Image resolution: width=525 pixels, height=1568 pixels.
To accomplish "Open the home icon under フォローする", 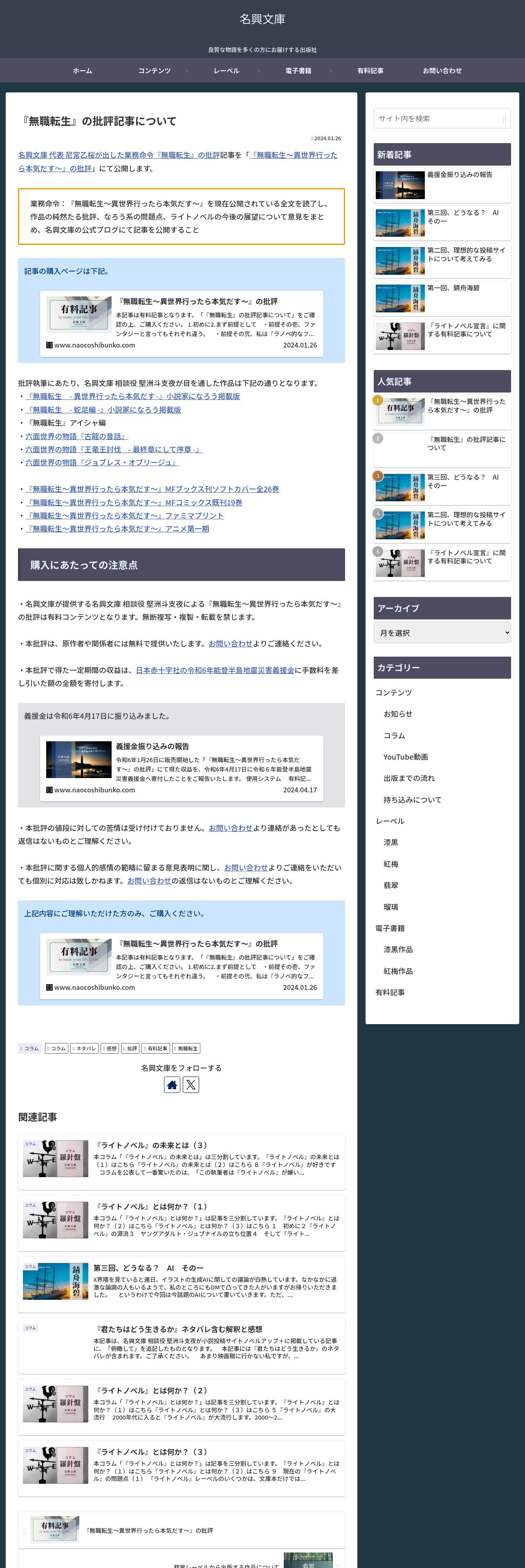I will tap(172, 1084).
